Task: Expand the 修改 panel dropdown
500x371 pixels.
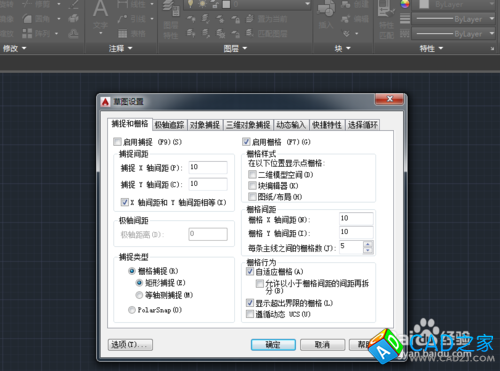Action: [x=14, y=49]
